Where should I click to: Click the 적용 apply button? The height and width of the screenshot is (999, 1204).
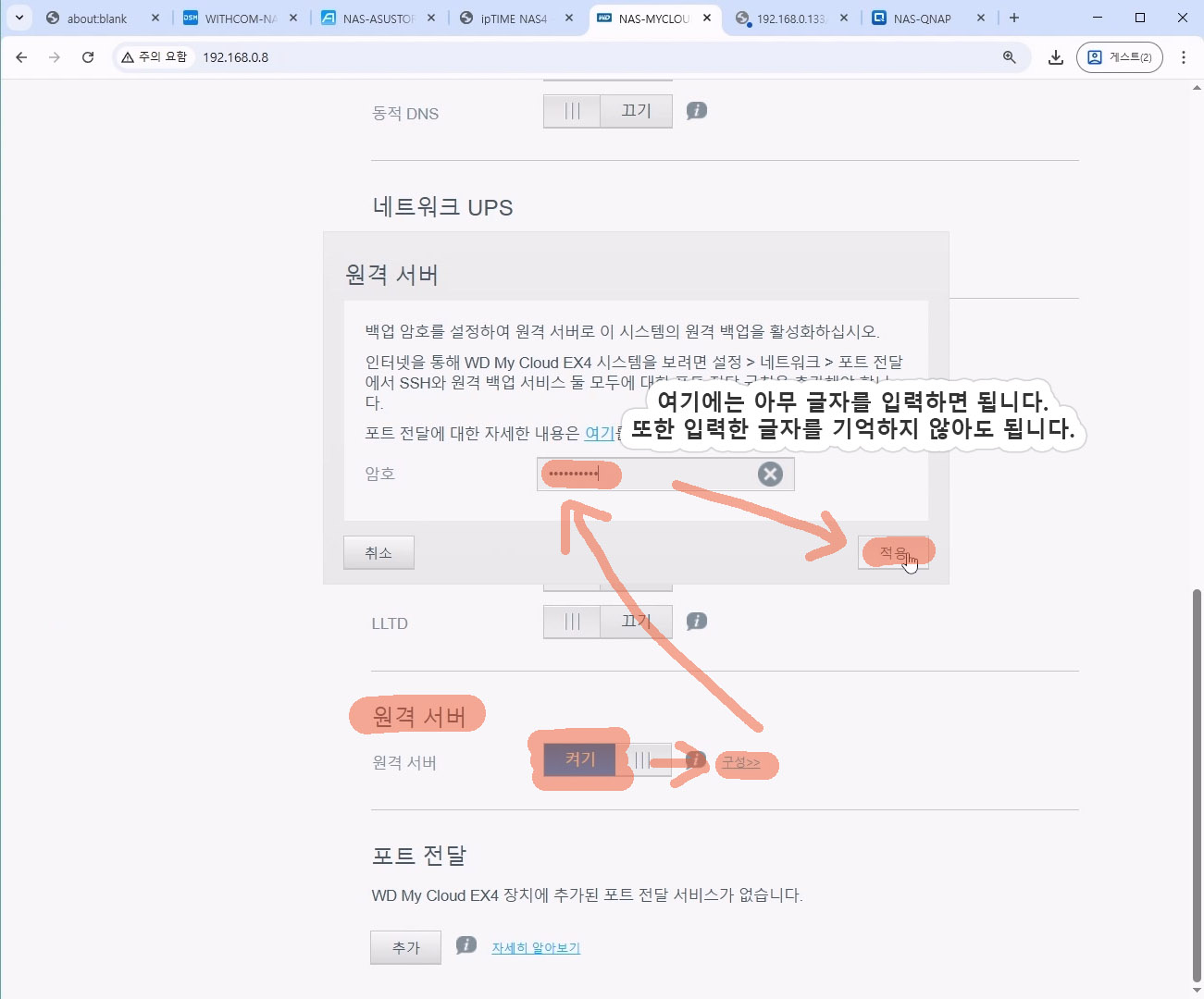coord(893,553)
